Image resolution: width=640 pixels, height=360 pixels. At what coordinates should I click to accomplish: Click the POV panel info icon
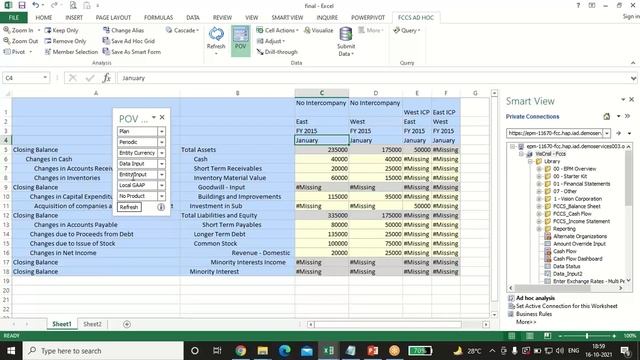pos(161,207)
